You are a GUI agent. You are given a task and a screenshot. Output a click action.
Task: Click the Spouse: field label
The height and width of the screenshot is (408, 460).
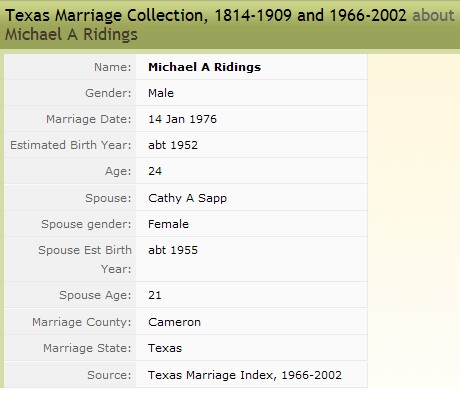[108, 198]
